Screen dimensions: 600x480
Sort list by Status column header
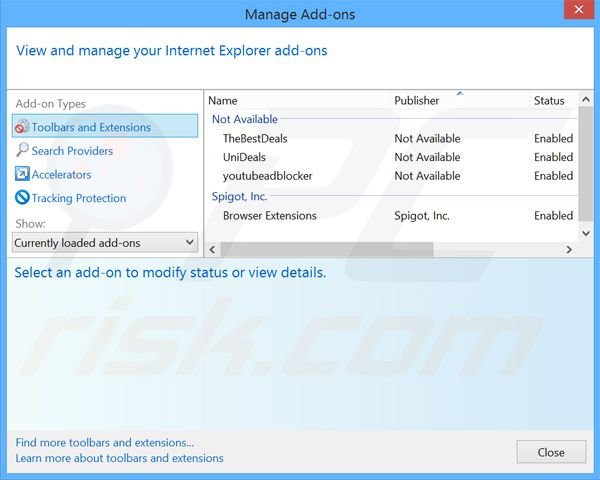coord(549,101)
